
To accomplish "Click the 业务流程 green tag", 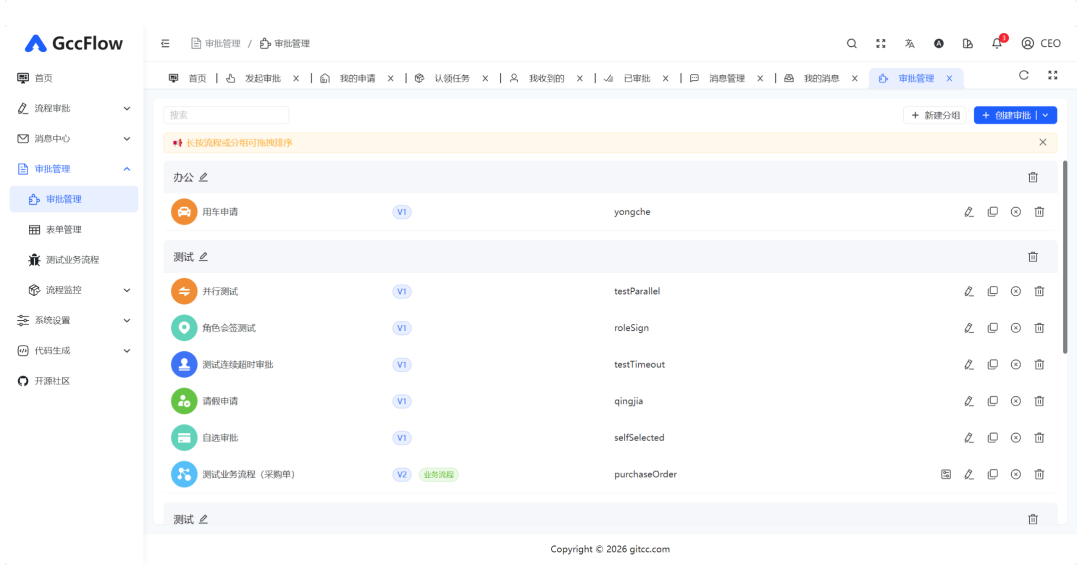I will tap(439, 474).
